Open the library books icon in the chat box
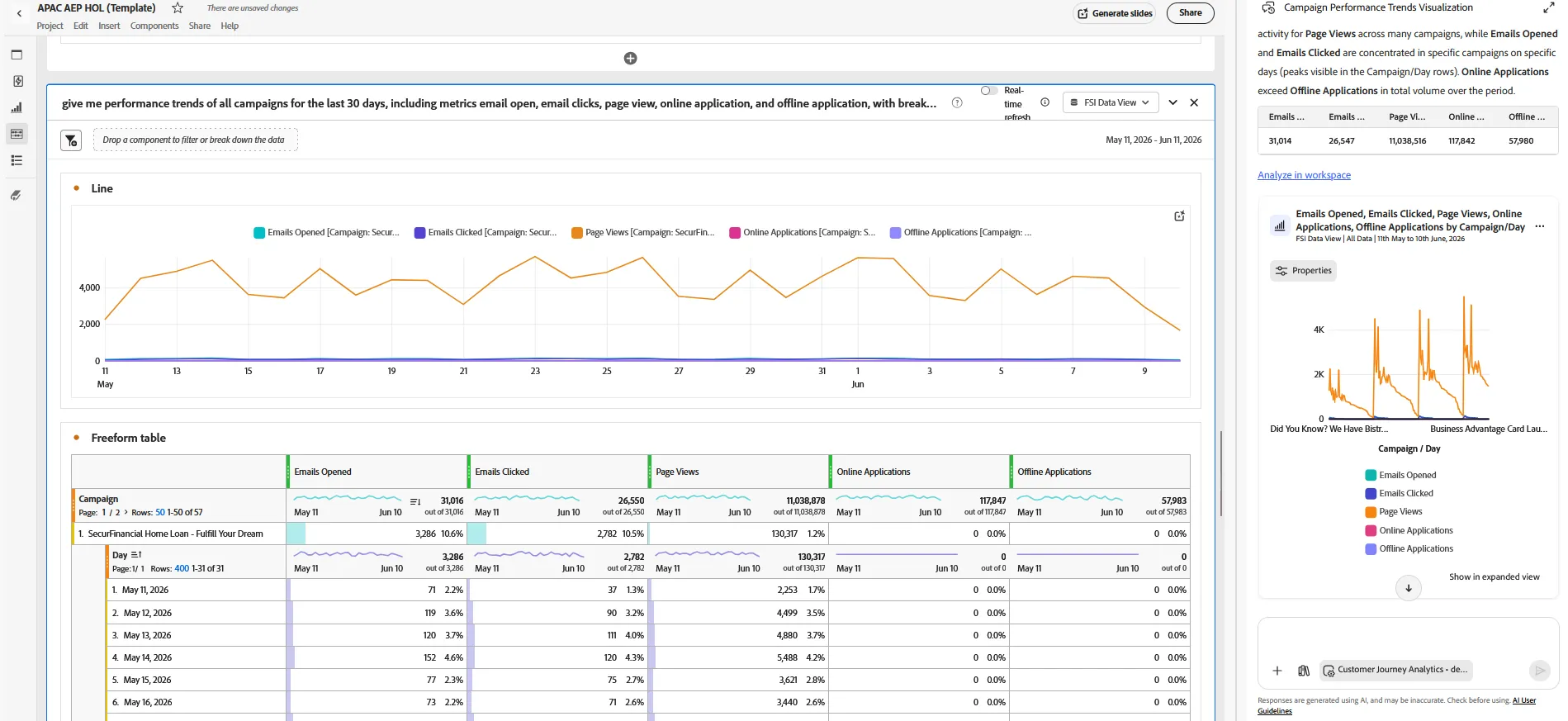 (x=1303, y=671)
